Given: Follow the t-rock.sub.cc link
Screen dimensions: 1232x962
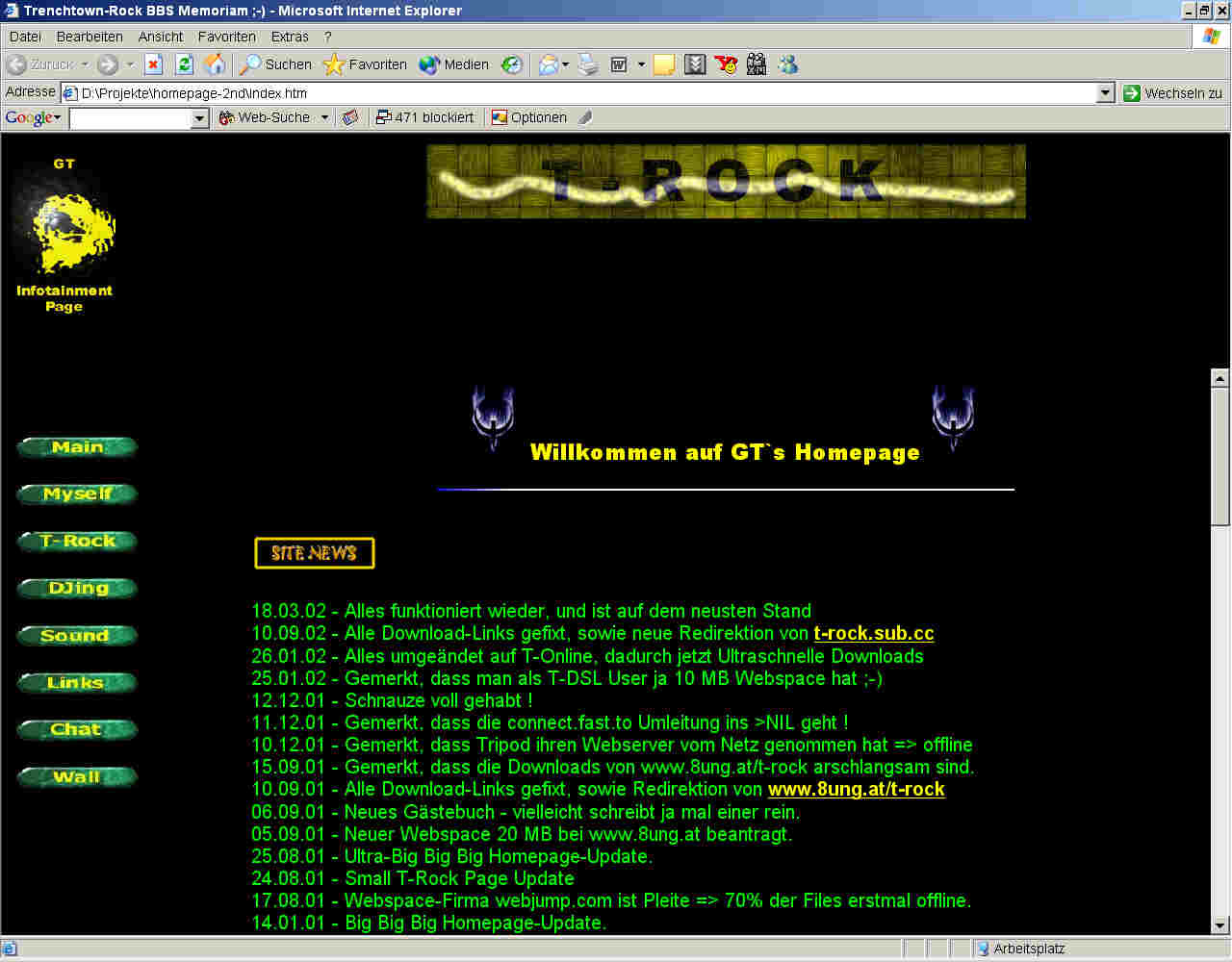Looking at the screenshot, I should click(x=873, y=633).
